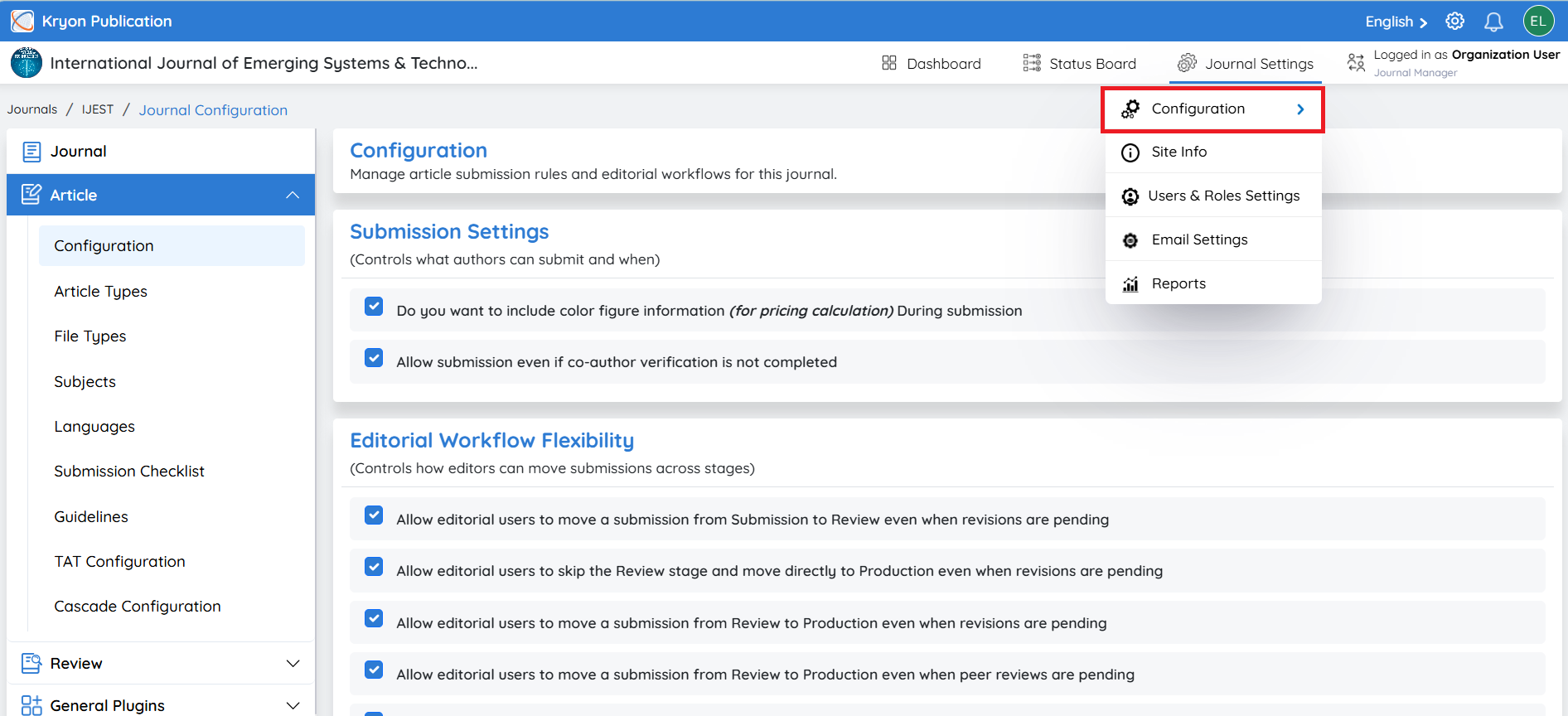Viewport: 1568px width, 716px height.
Task: Open Email Settings from the menu
Action: tap(1213, 239)
